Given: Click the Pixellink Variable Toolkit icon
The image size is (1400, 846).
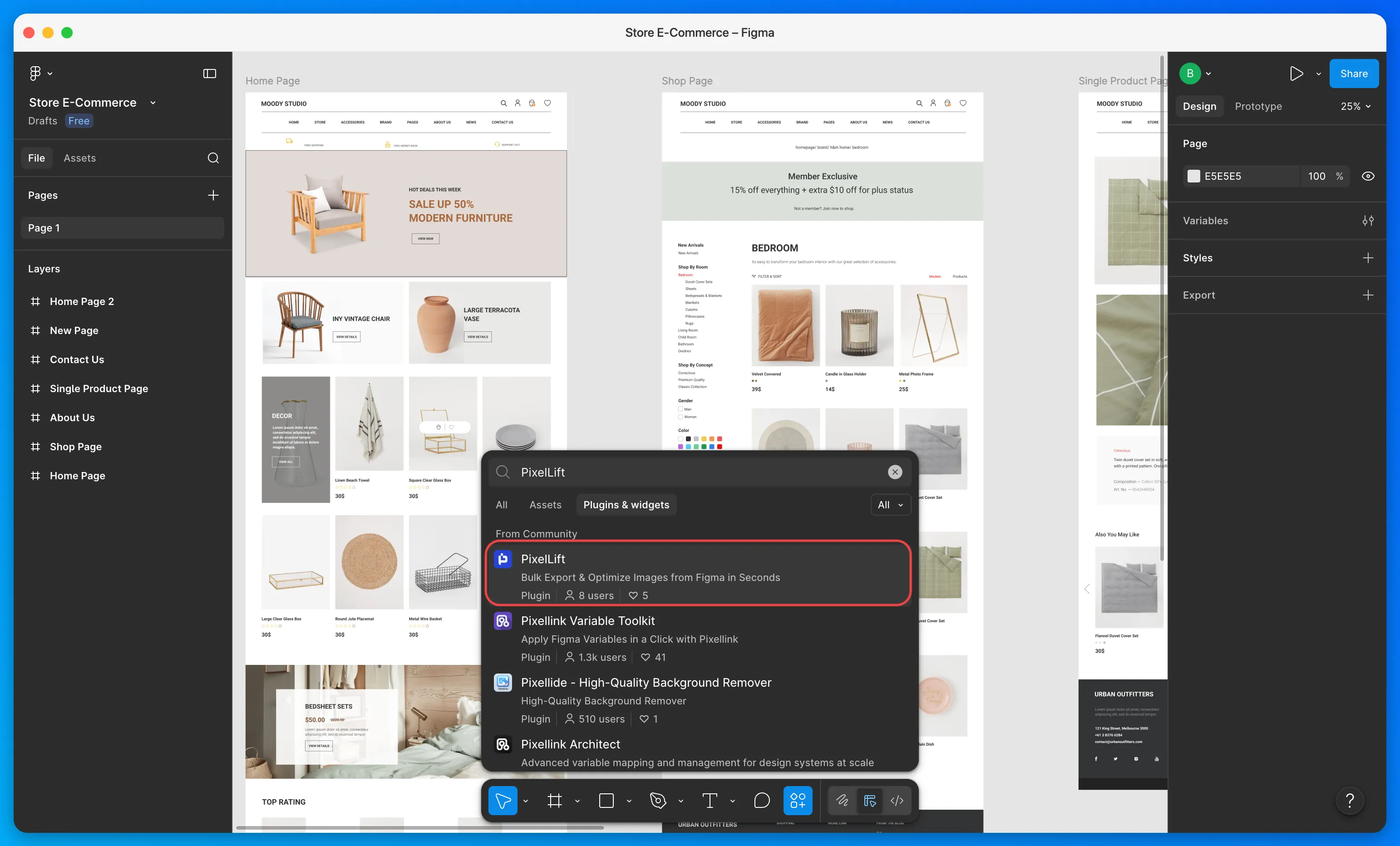Looking at the screenshot, I should [503, 621].
